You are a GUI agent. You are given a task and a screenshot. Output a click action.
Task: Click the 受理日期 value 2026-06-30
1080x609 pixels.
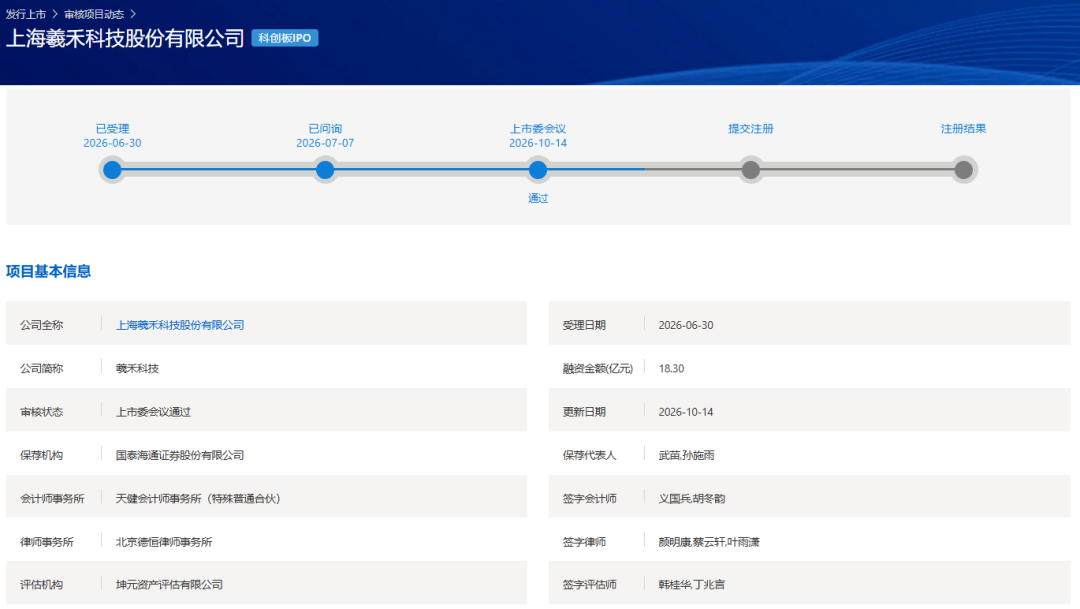tap(686, 325)
